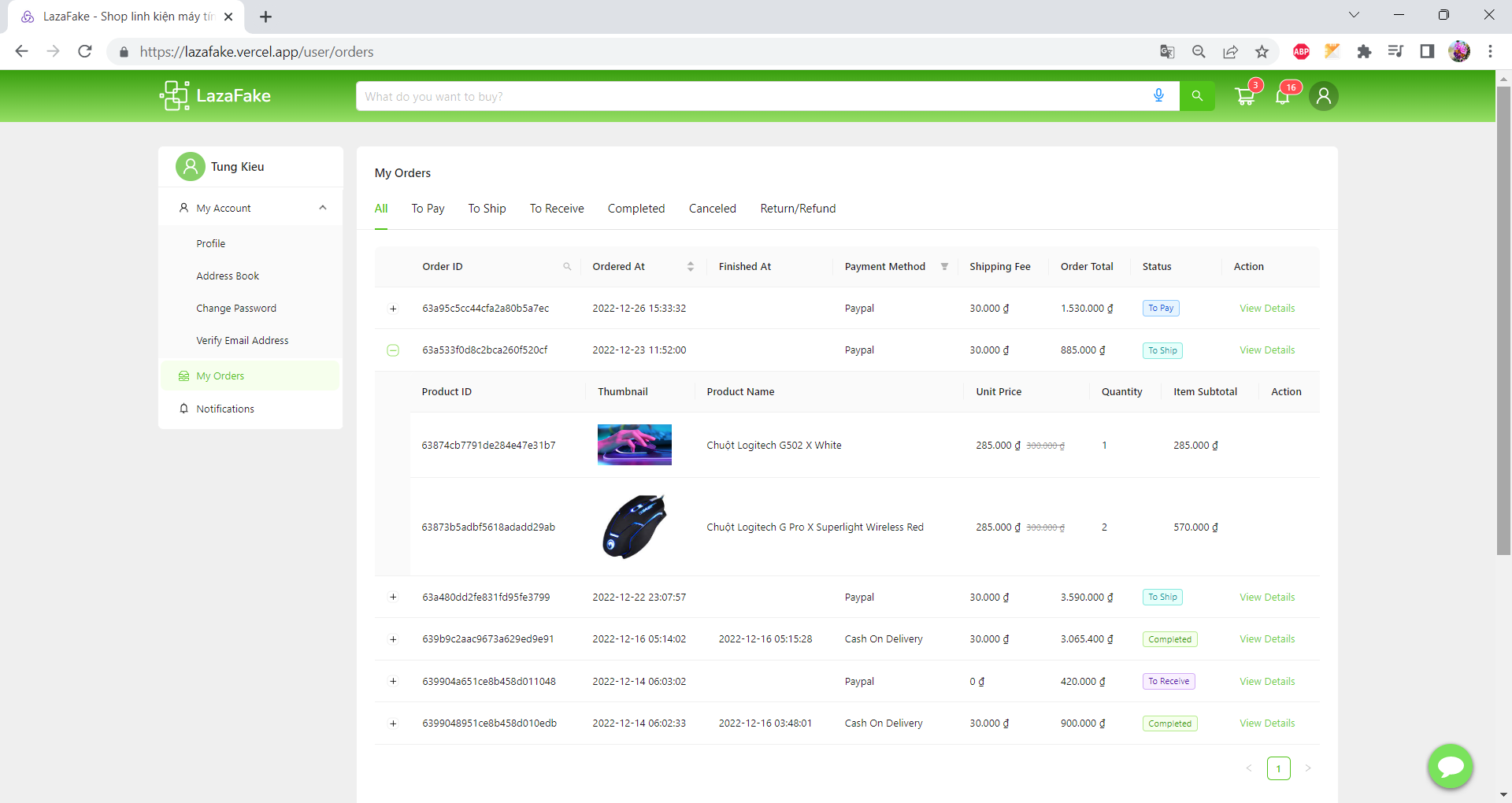
Task: Share this page icon
Action: pyautogui.click(x=1230, y=51)
